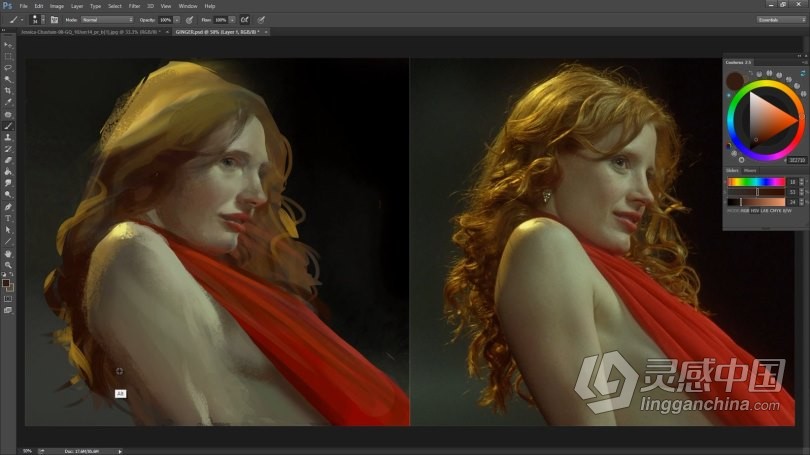Select the Eyedropper tool

pos(8,102)
